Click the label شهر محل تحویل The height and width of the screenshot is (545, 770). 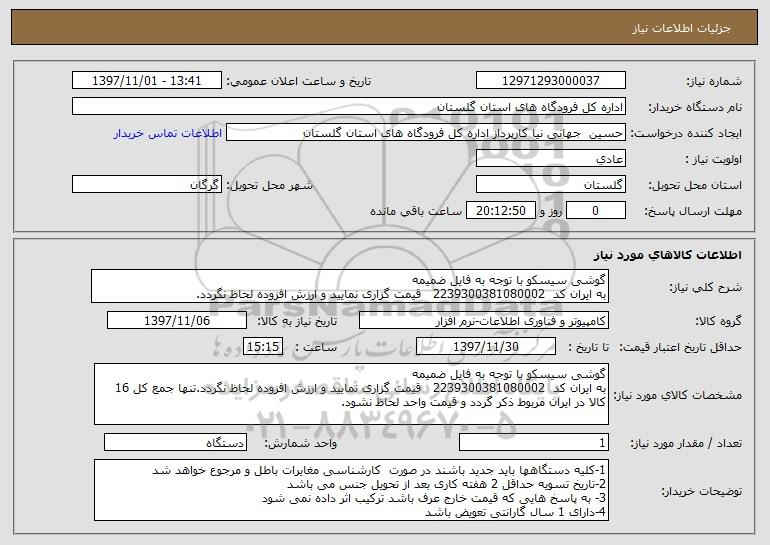pos(269,185)
